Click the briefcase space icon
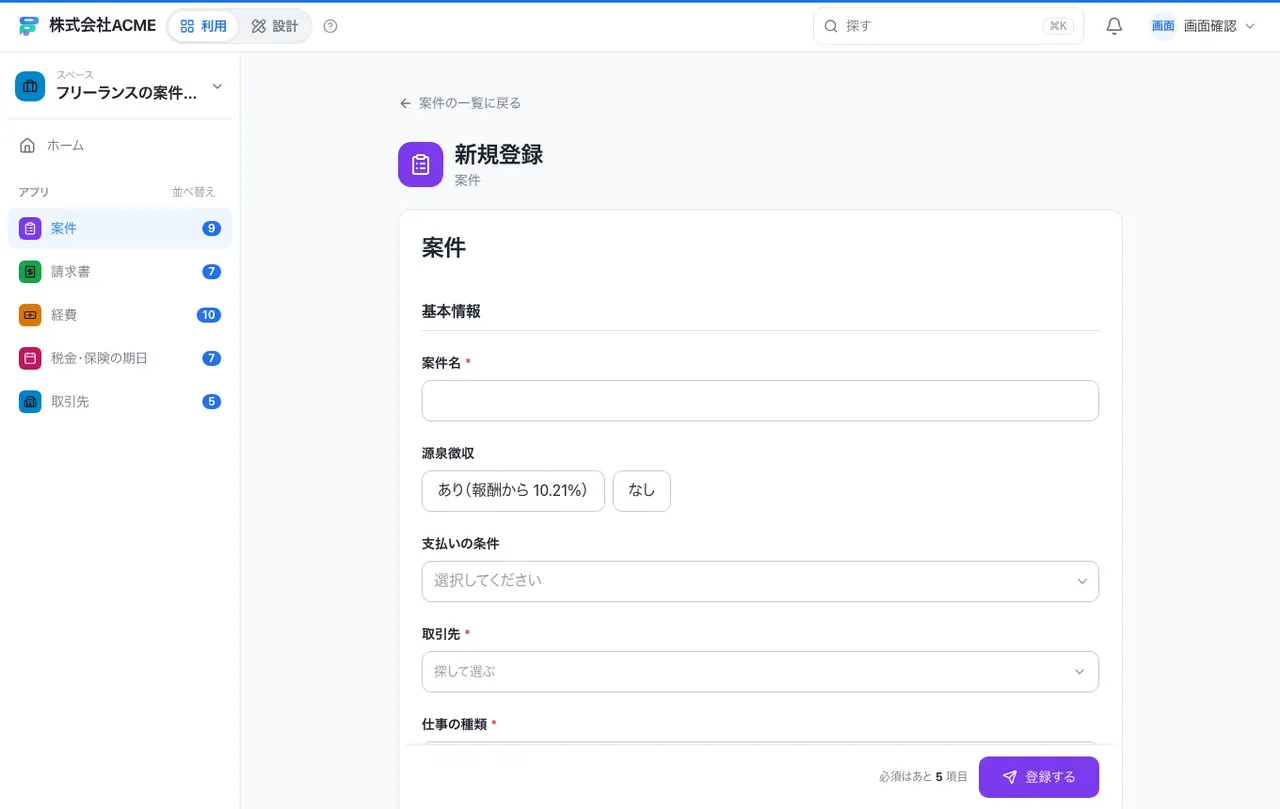 (x=30, y=86)
